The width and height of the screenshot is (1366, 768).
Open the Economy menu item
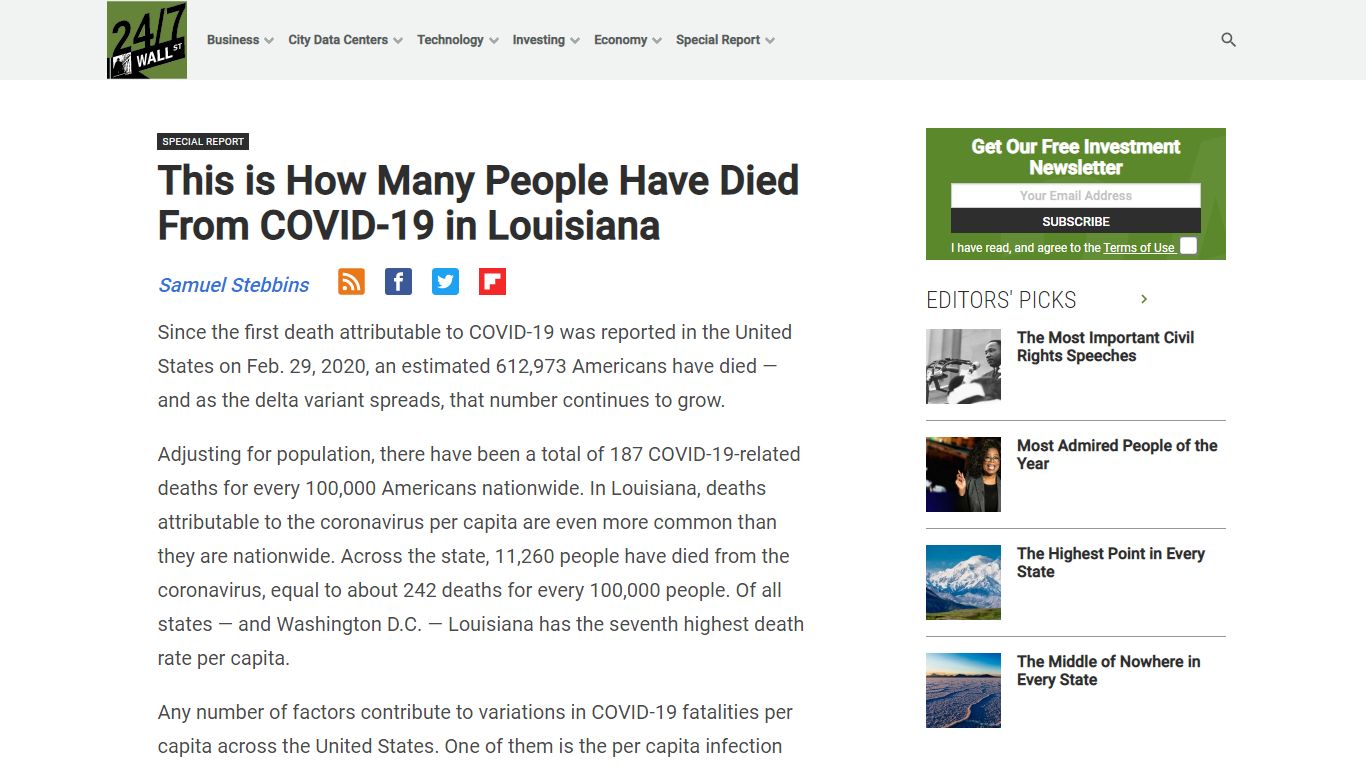point(621,40)
